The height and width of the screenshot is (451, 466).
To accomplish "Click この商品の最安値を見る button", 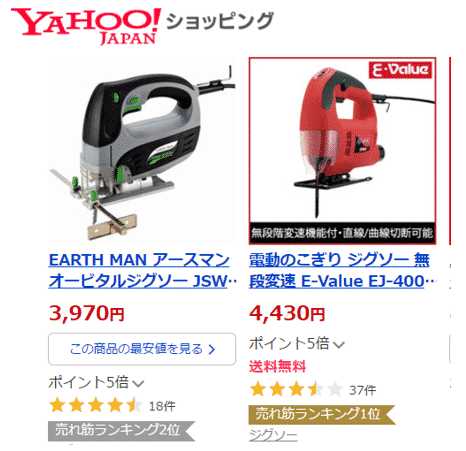I will (142, 349).
